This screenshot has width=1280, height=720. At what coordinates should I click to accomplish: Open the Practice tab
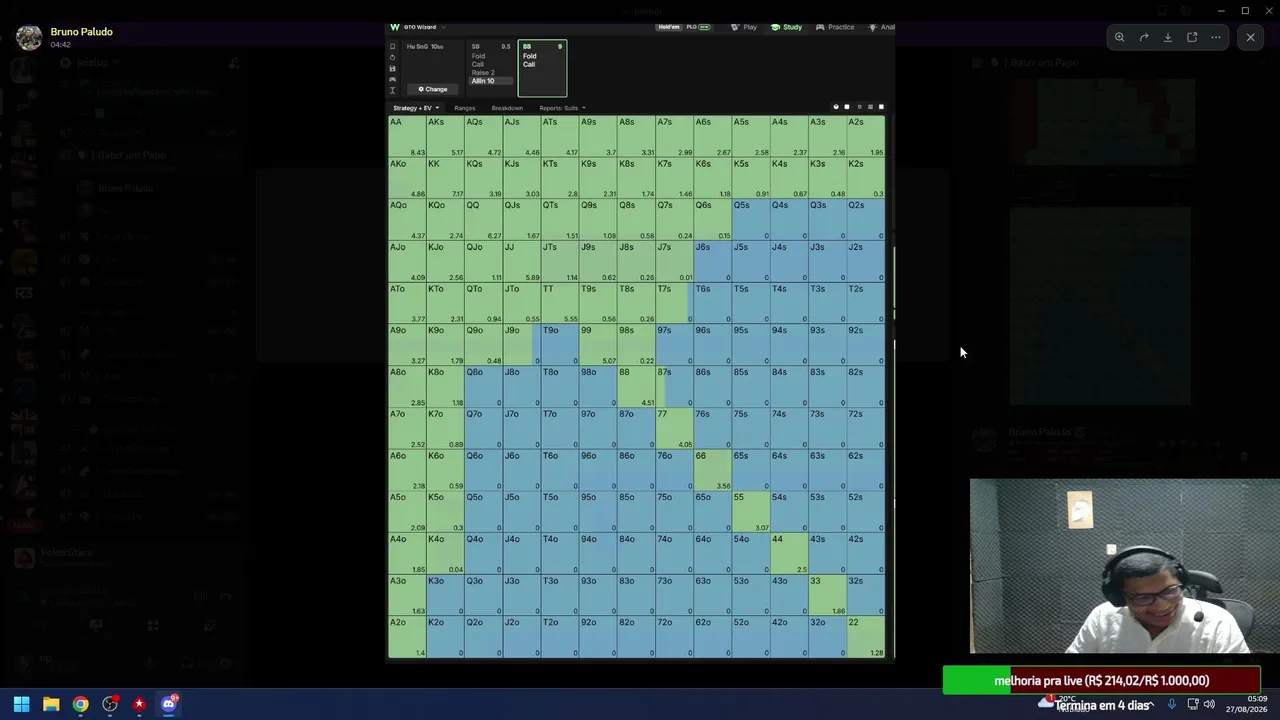[835, 27]
